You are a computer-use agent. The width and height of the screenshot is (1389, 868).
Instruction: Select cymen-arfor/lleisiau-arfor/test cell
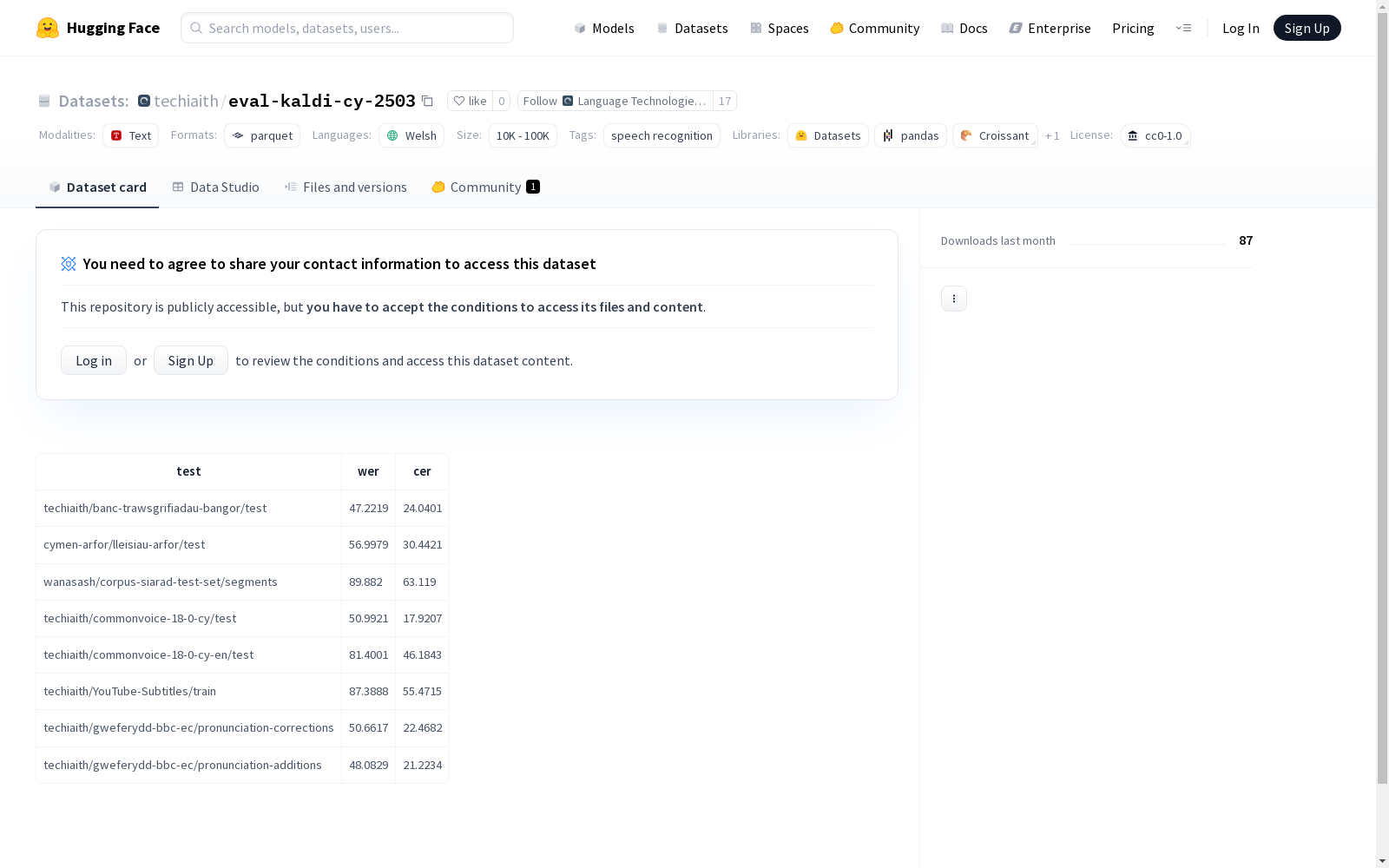click(188, 544)
